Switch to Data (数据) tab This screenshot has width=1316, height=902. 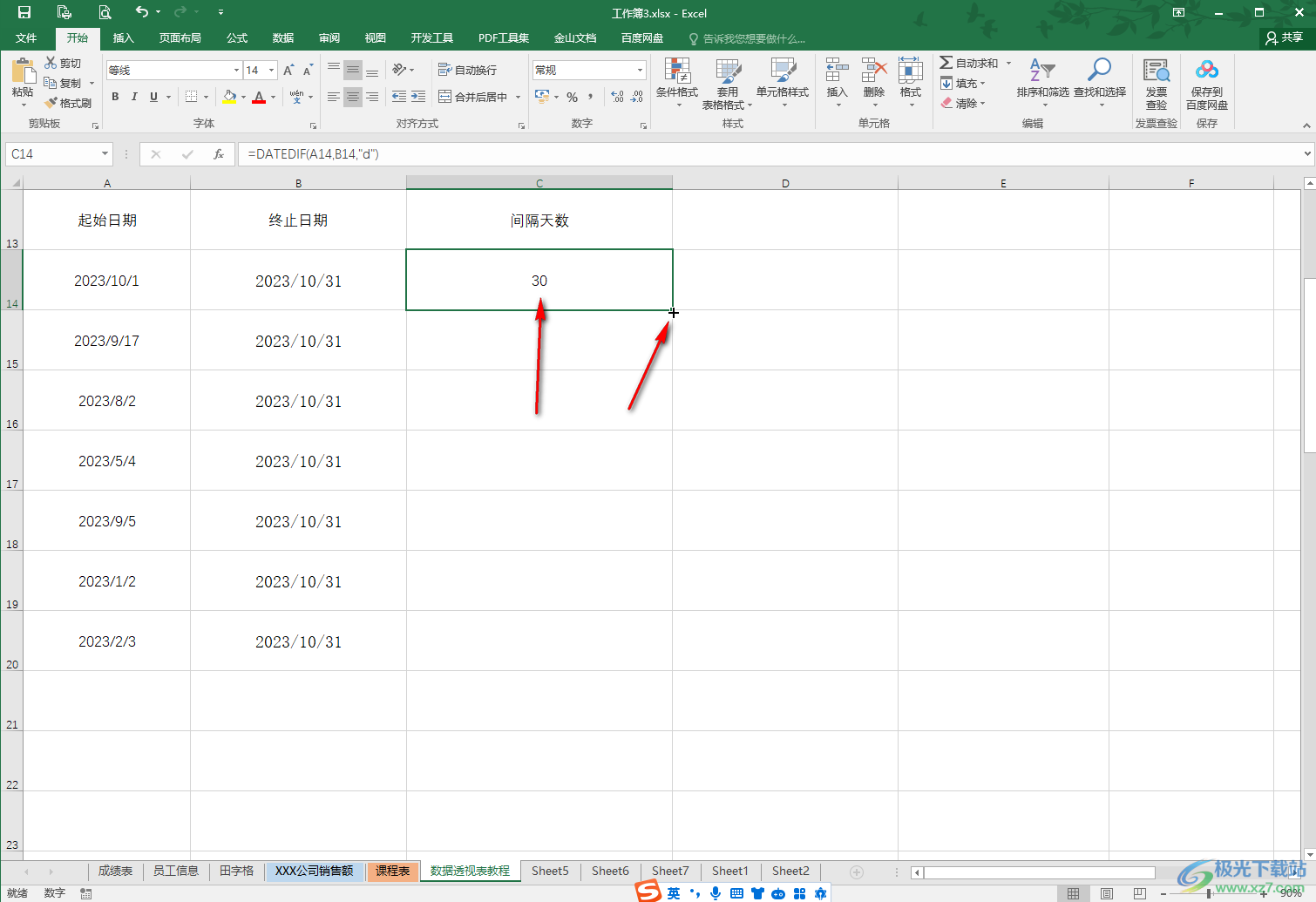point(283,38)
